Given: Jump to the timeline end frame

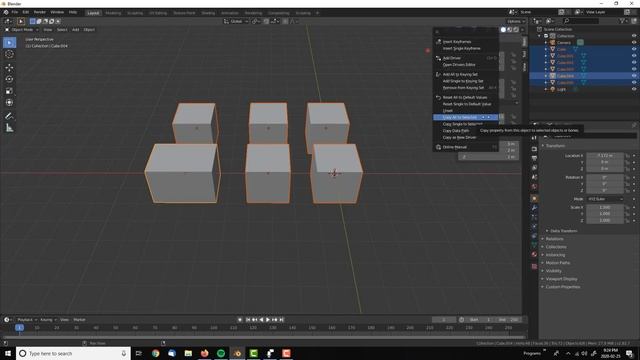Looking at the screenshot, I should [282, 320].
